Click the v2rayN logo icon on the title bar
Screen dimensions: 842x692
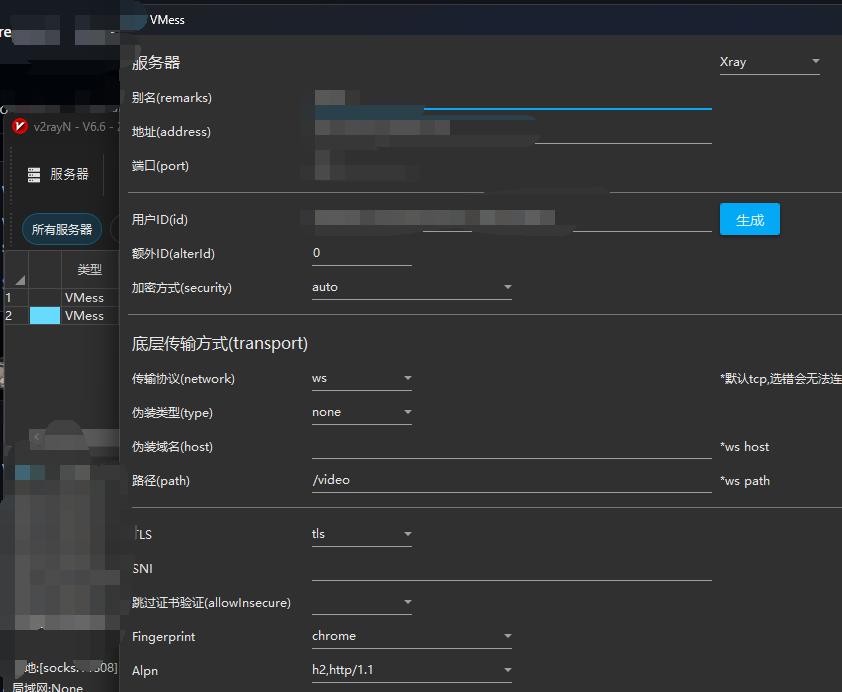coord(18,127)
